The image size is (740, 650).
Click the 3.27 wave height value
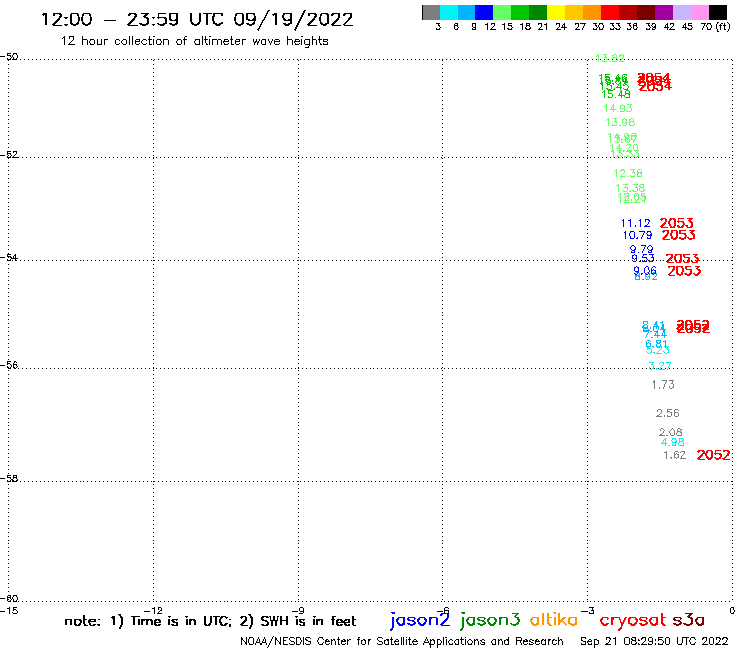click(660, 366)
